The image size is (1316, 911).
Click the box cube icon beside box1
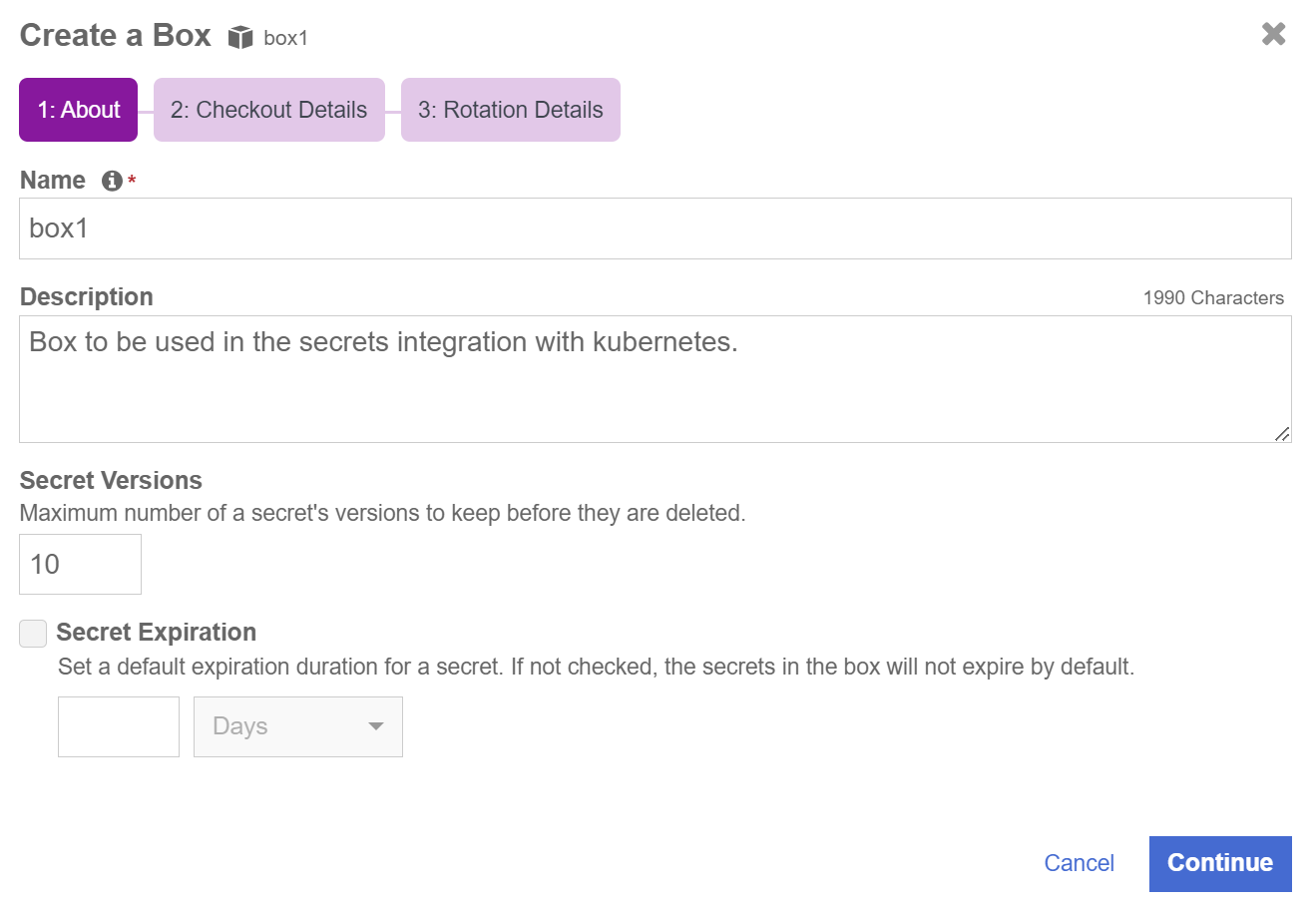tap(240, 38)
